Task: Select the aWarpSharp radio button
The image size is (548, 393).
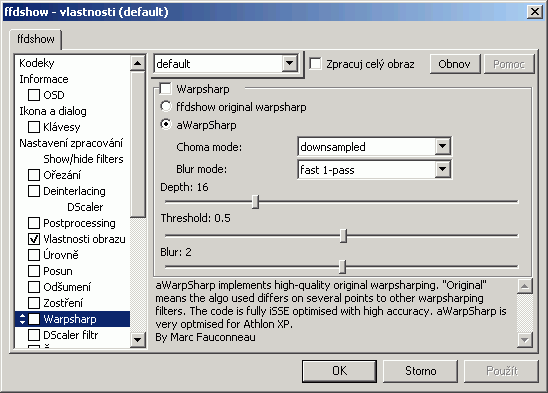Action: pyautogui.click(x=166, y=124)
